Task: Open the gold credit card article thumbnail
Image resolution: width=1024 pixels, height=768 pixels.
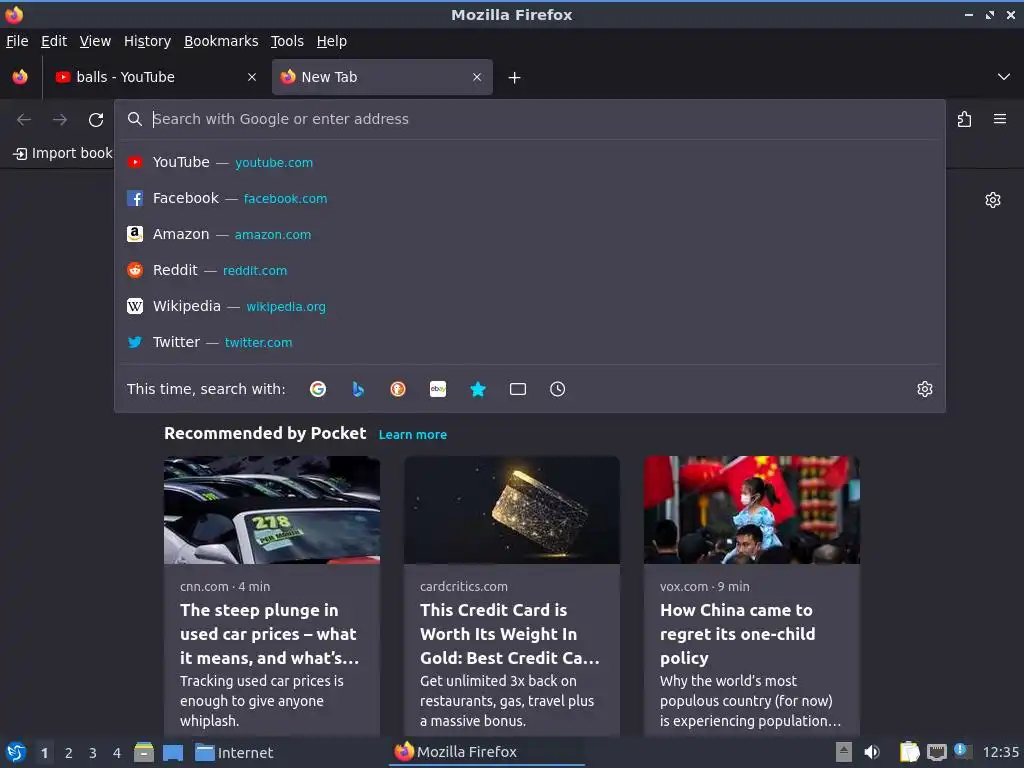Action: (512, 510)
